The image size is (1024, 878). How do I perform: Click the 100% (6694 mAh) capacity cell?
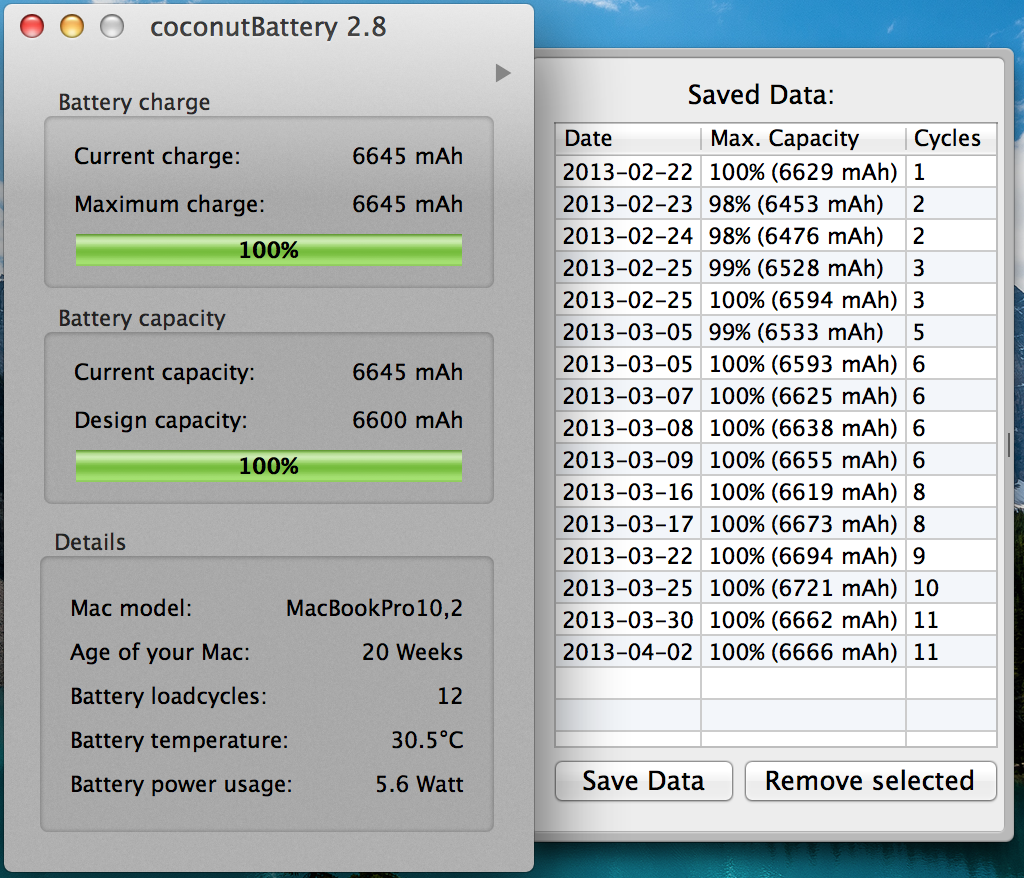coord(803,556)
